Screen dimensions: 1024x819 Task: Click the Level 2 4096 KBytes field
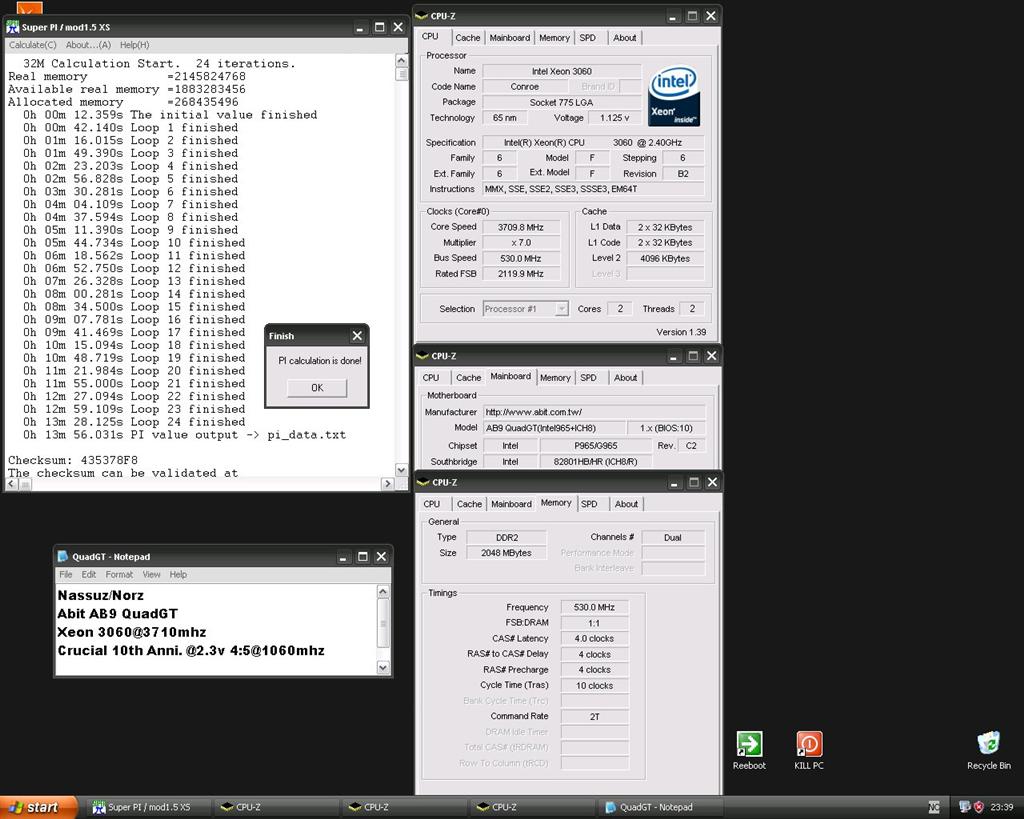click(665, 259)
